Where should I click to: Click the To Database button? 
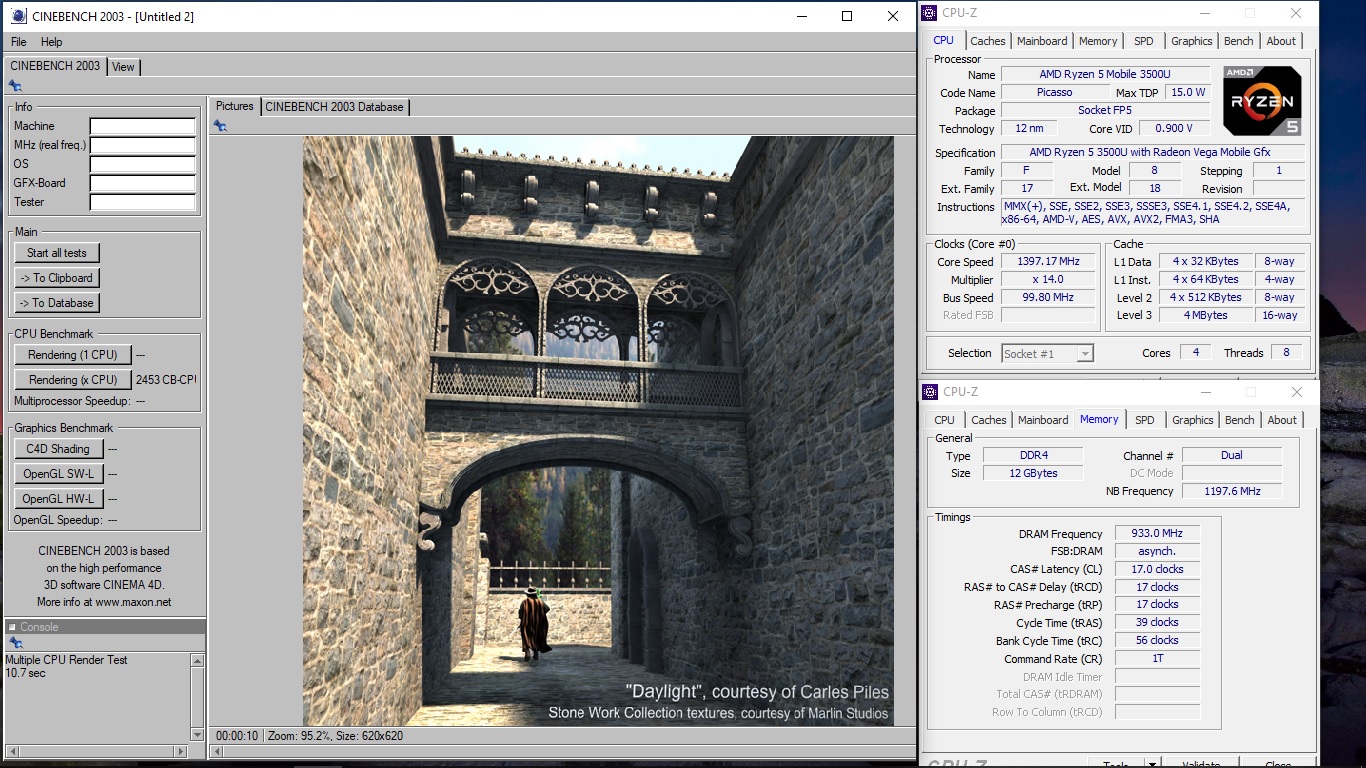(x=57, y=303)
